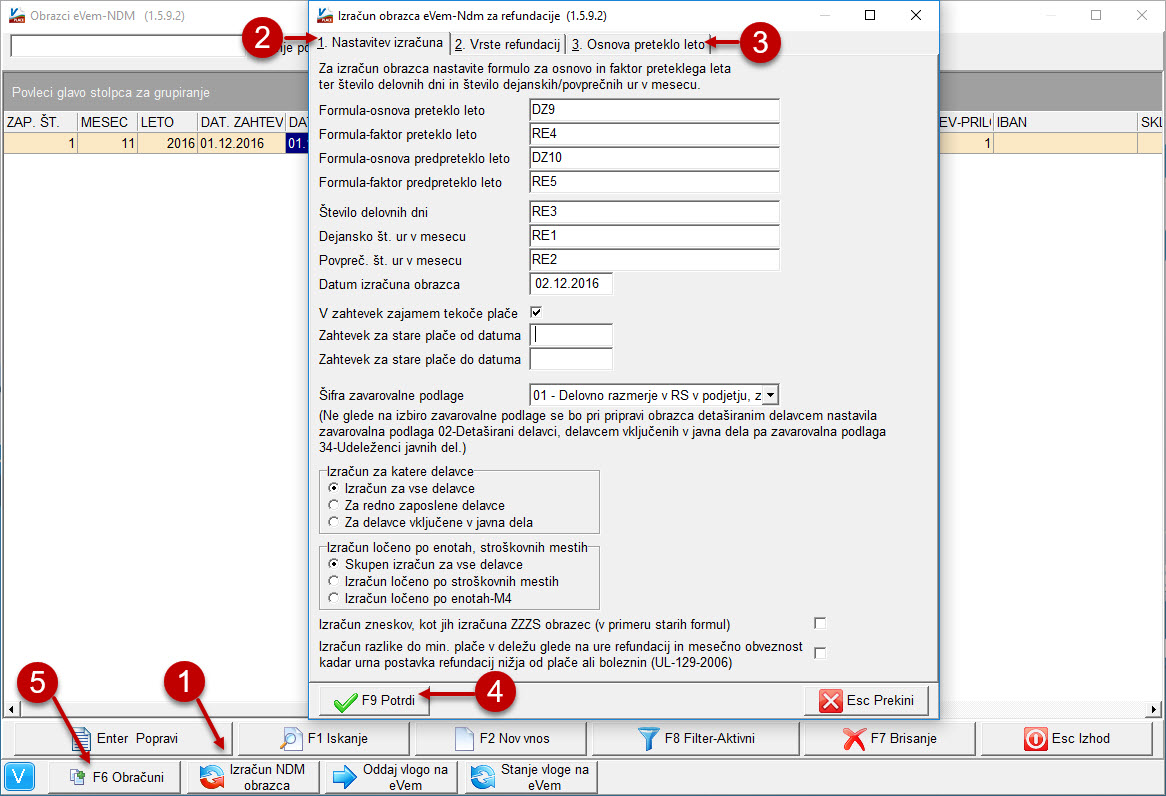Click 'Formula-faktor predpreteklo leto' field RE5
This screenshot has width=1166, height=796.
pos(654,182)
